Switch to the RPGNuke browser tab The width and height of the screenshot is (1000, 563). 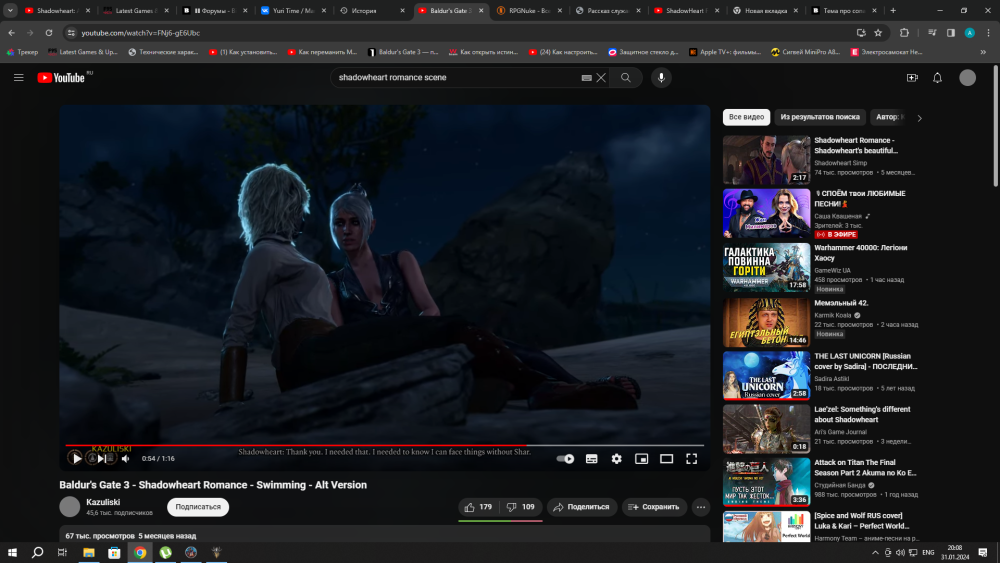click(531, 10)
